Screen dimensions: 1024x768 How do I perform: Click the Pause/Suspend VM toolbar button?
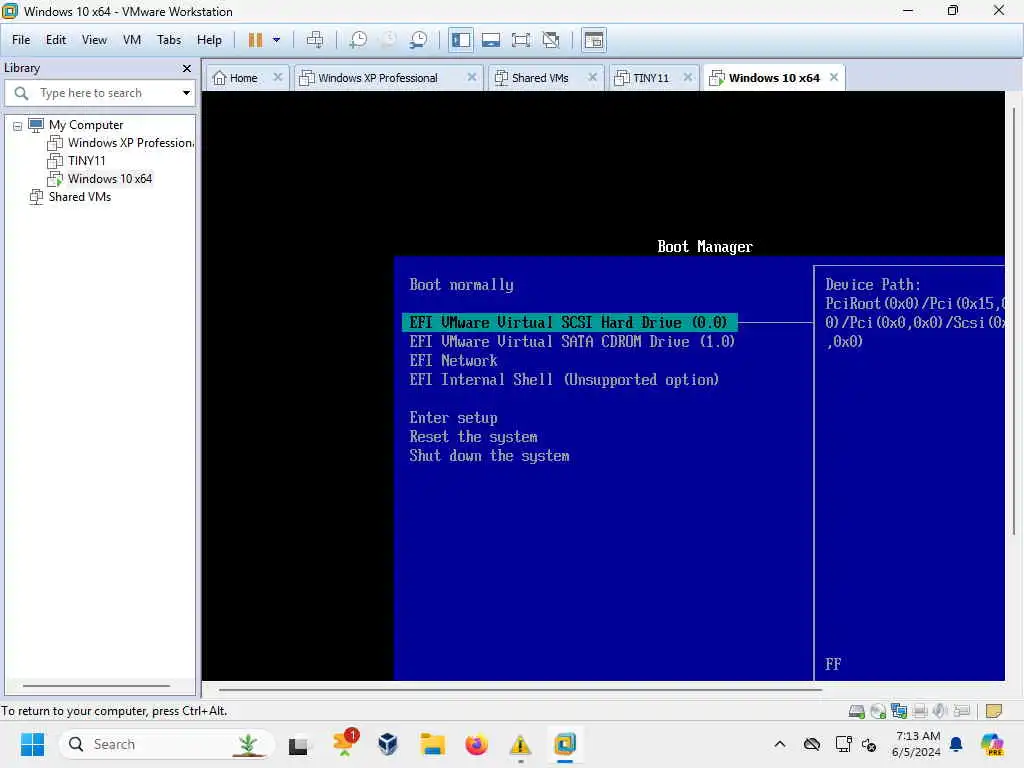click(x=255, y=40)
